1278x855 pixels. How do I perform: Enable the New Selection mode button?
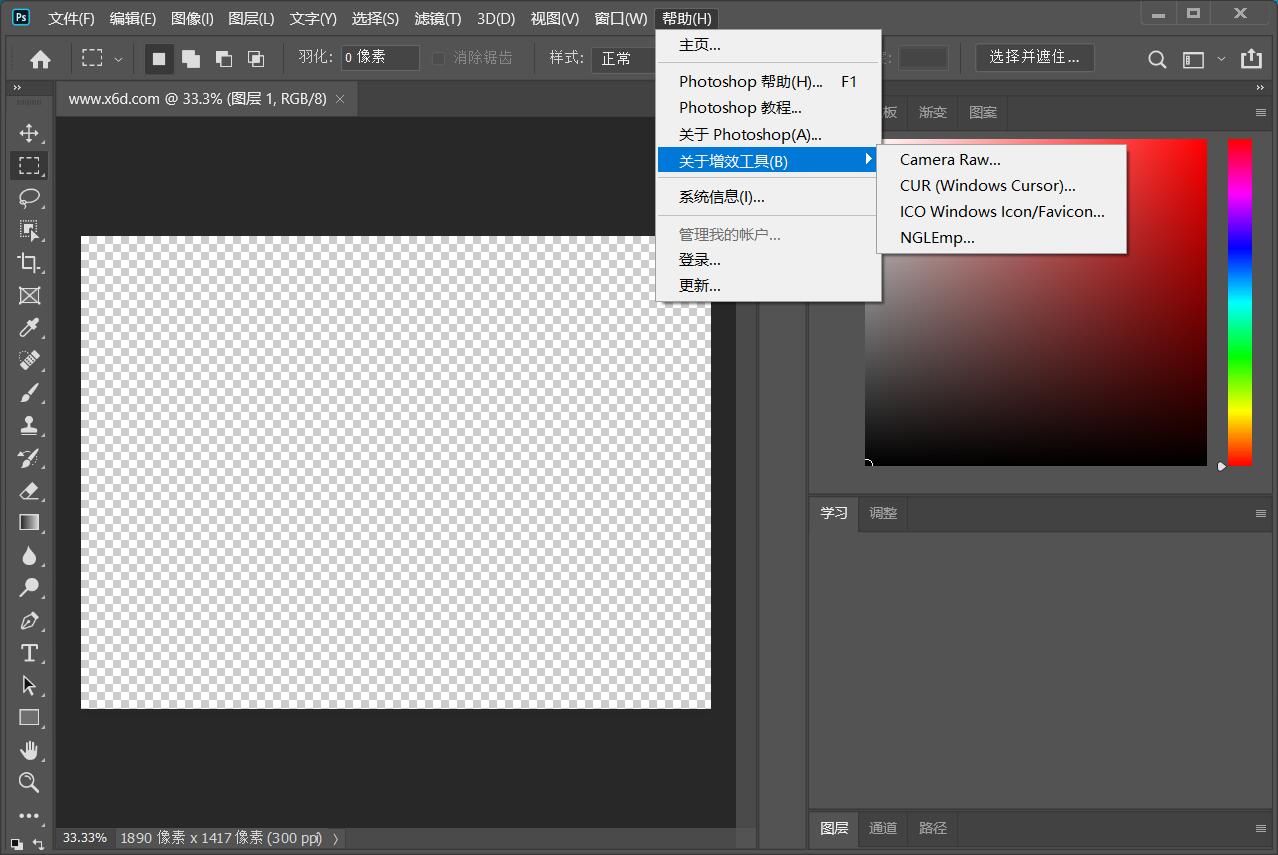(158, 59)
